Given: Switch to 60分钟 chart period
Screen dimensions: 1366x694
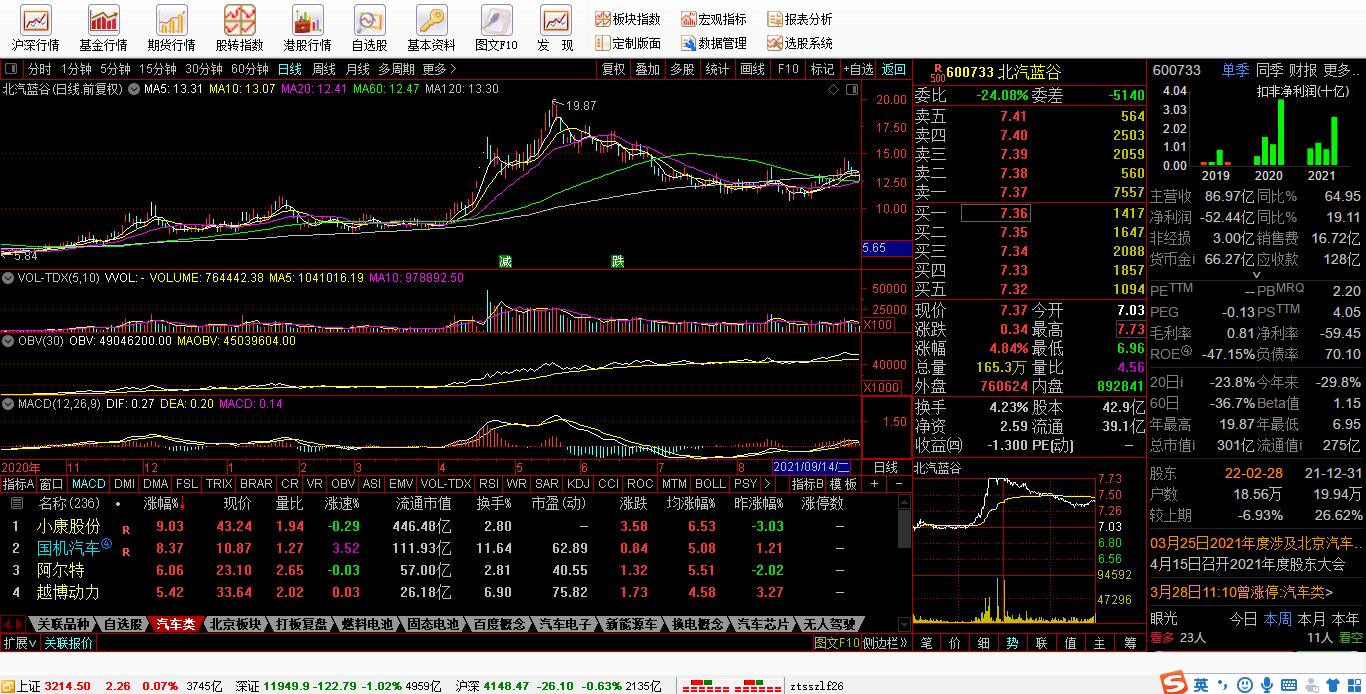Looking at the screenshot, I should pyautogui.click(x=249, y=69).
